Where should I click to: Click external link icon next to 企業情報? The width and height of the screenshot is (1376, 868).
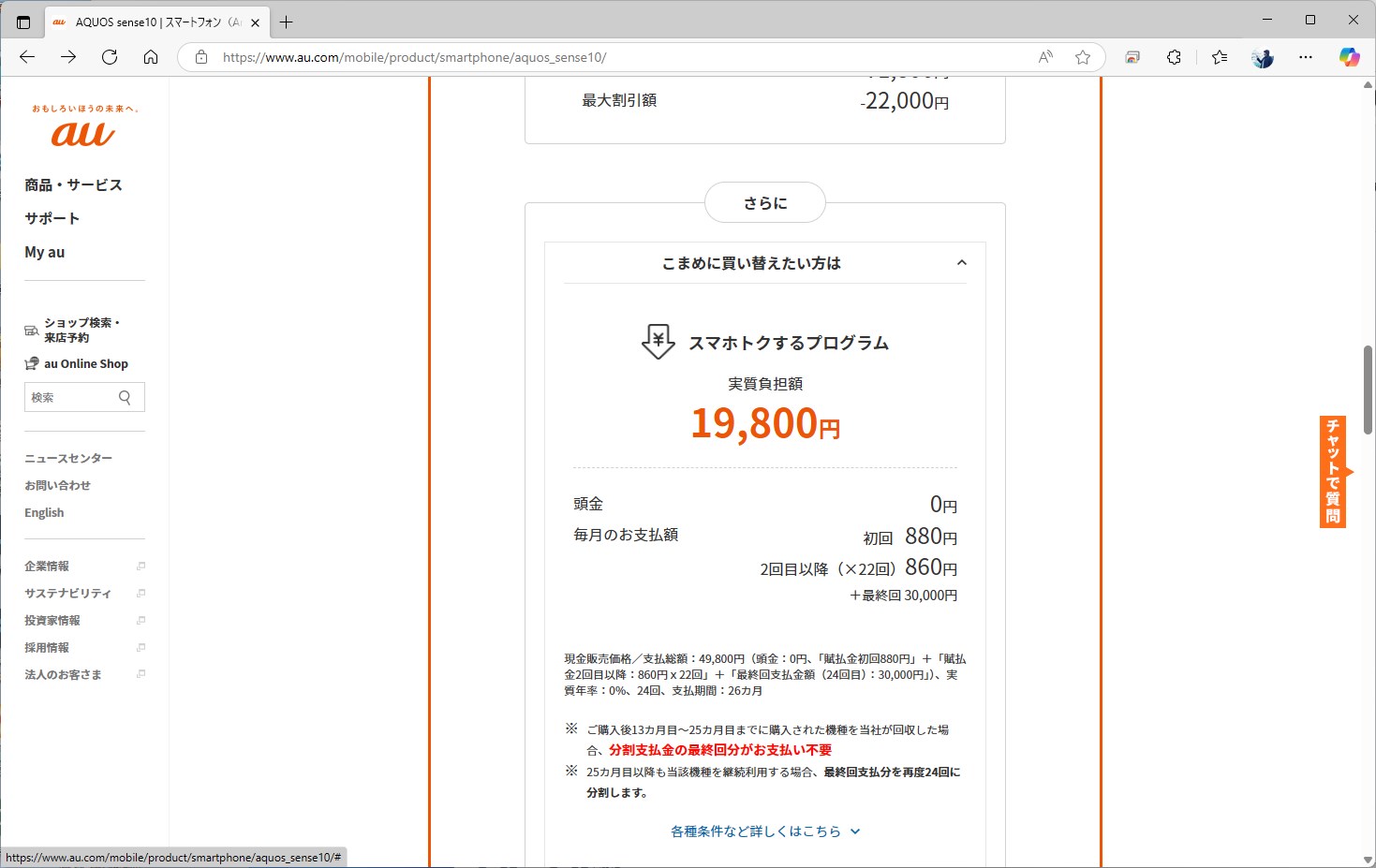141,566
